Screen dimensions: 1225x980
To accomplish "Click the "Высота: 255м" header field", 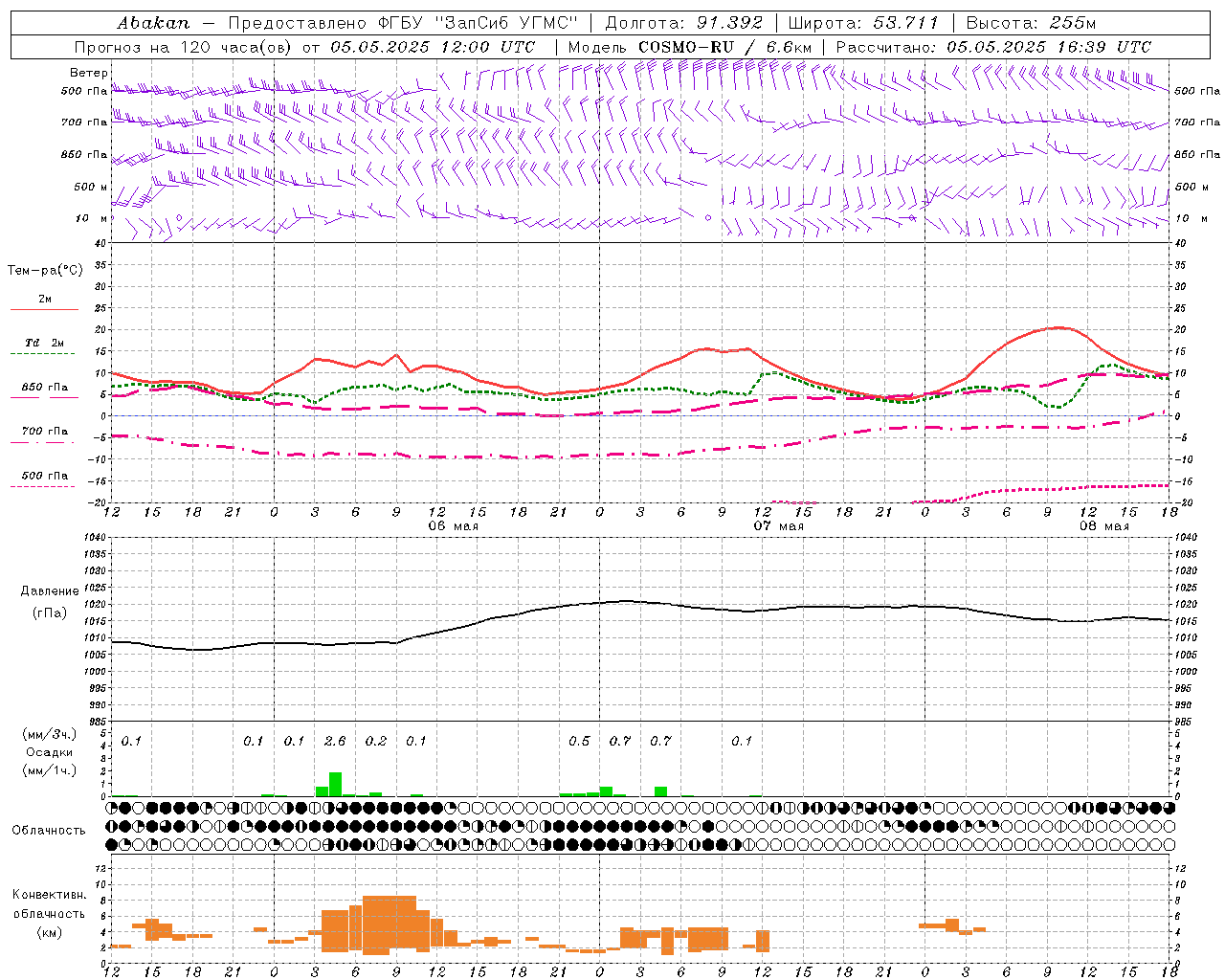I will [x=1031, y=23].
